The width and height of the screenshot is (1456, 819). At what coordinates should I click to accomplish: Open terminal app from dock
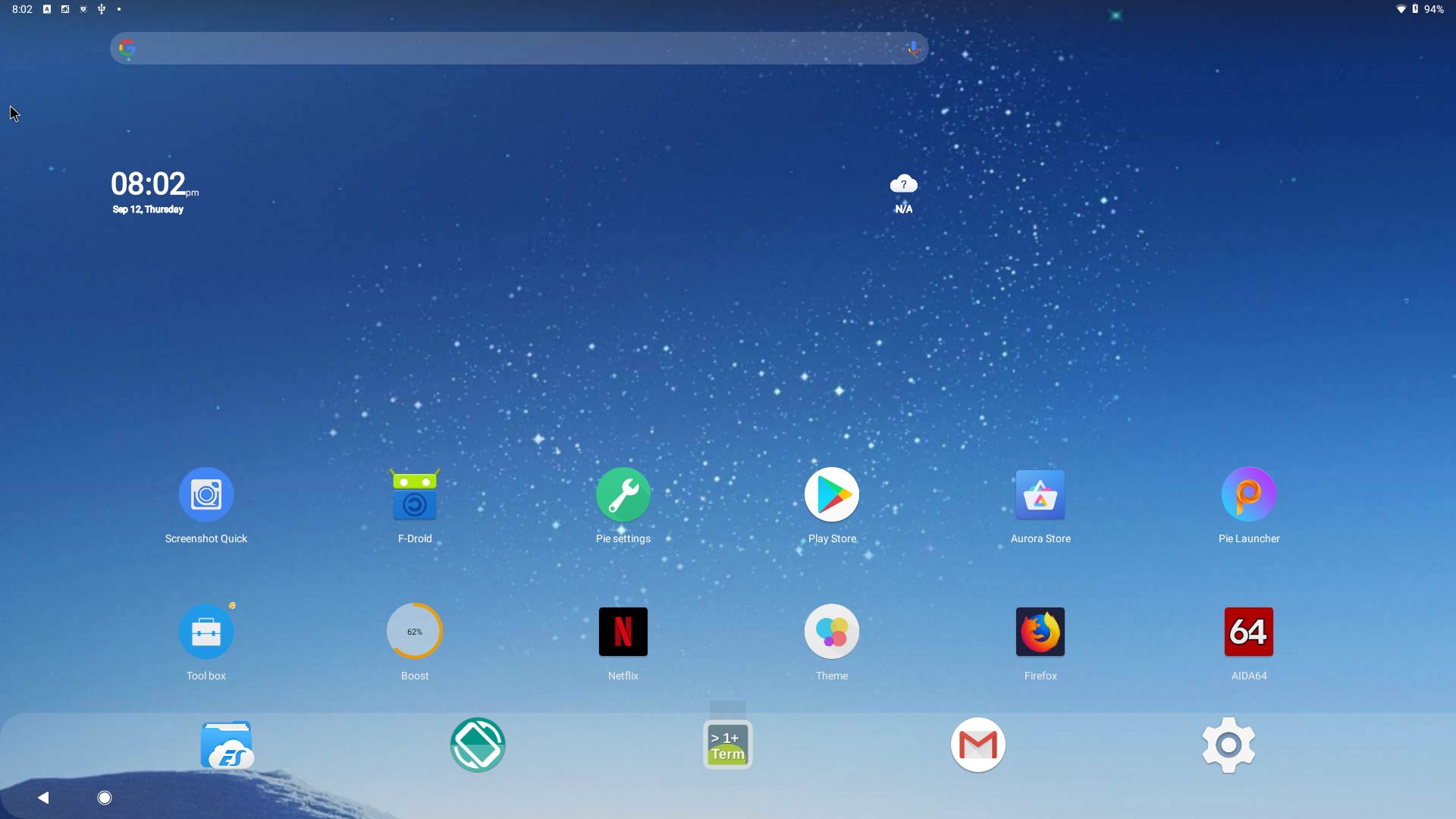[x=727, y=745]
